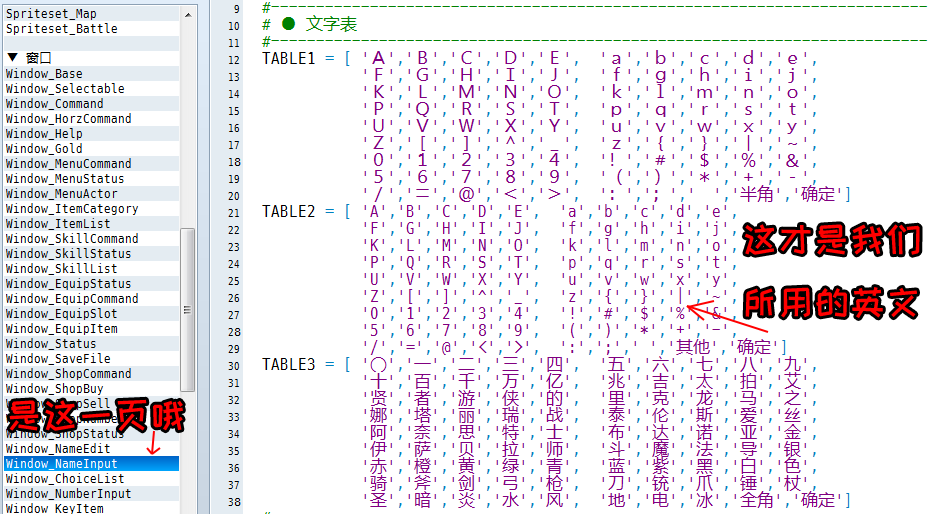Click the script list scrollbar thumb
This screenshot has height=514, width=928.
point(188,310)
